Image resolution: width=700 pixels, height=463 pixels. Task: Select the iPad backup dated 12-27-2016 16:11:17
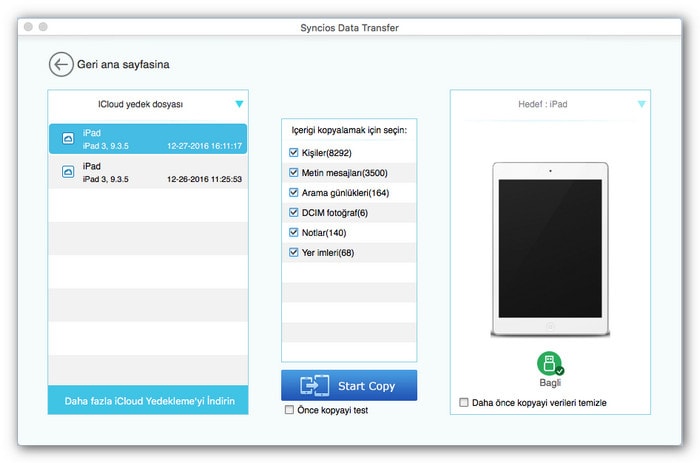point(148,139)
